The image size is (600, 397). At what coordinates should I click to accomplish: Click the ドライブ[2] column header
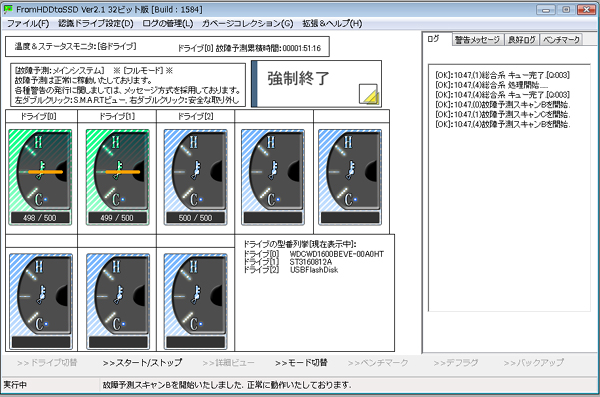point(195,116)
